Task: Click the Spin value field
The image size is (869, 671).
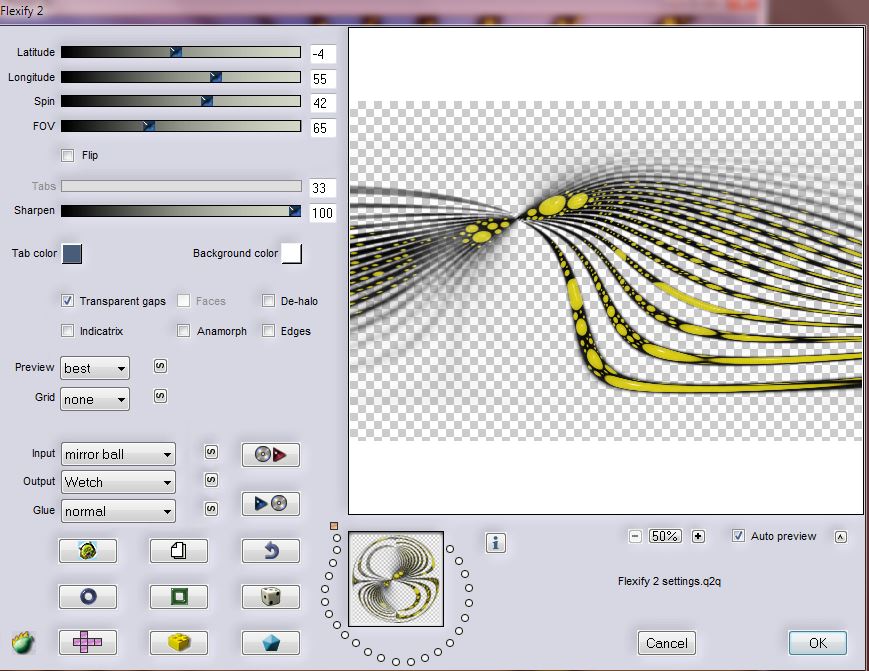Action: coord(323,103)
